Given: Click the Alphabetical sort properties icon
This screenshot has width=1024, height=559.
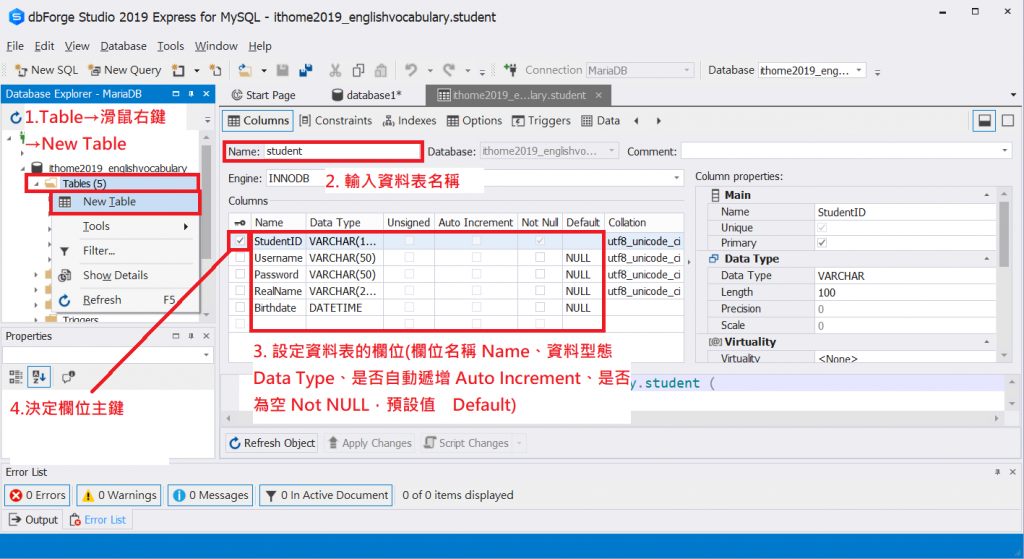Looking at the screenshot, I should [x=39, y=377].
